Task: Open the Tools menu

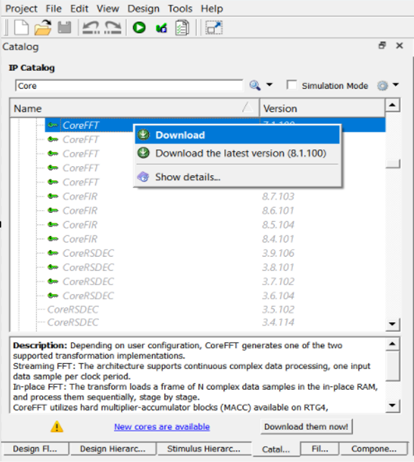Action: click(x=180, y=8)
